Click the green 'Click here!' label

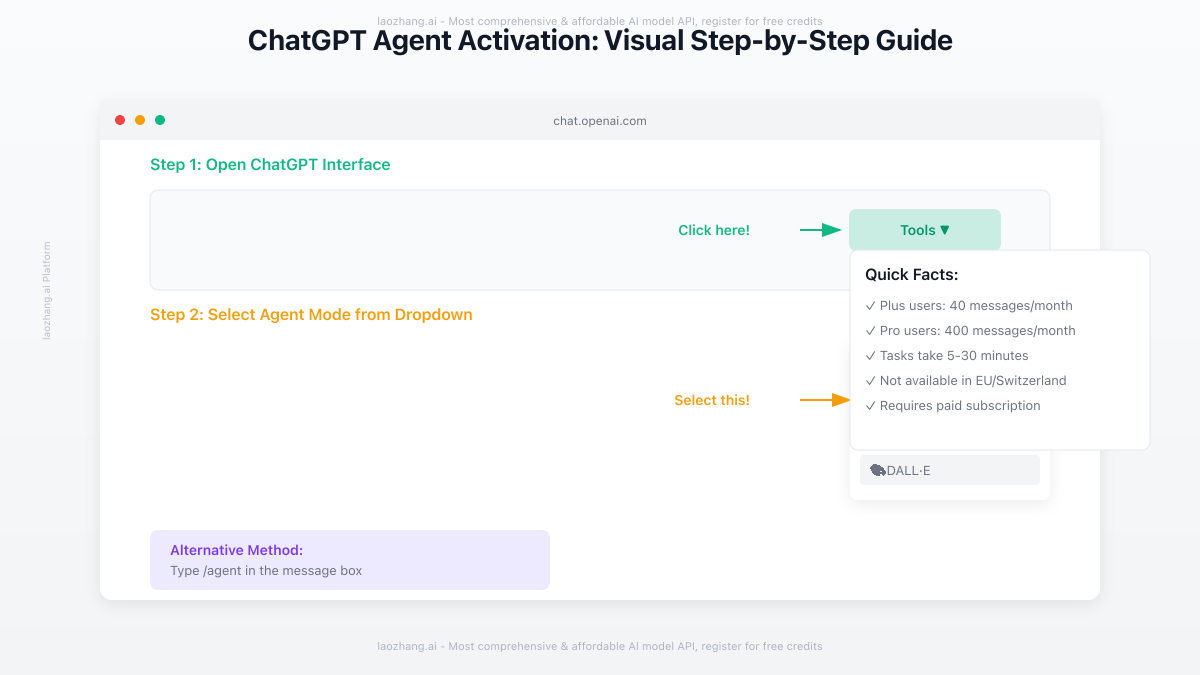tap(714, 230)
